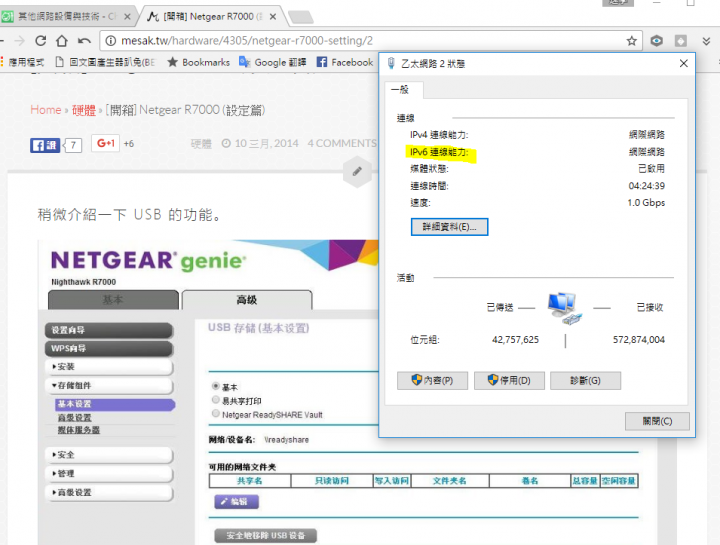Select the advanced (高级) tab in genie

[247, 300]
